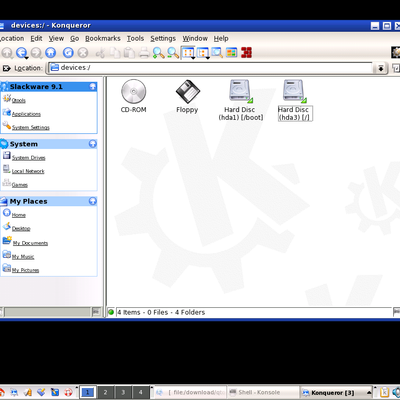Image resolution: width=400 pixels, height=400 pixels.
Task: Click the lifebuoy help panel icon
Action: pyautogui.click(x=68, y=392)
